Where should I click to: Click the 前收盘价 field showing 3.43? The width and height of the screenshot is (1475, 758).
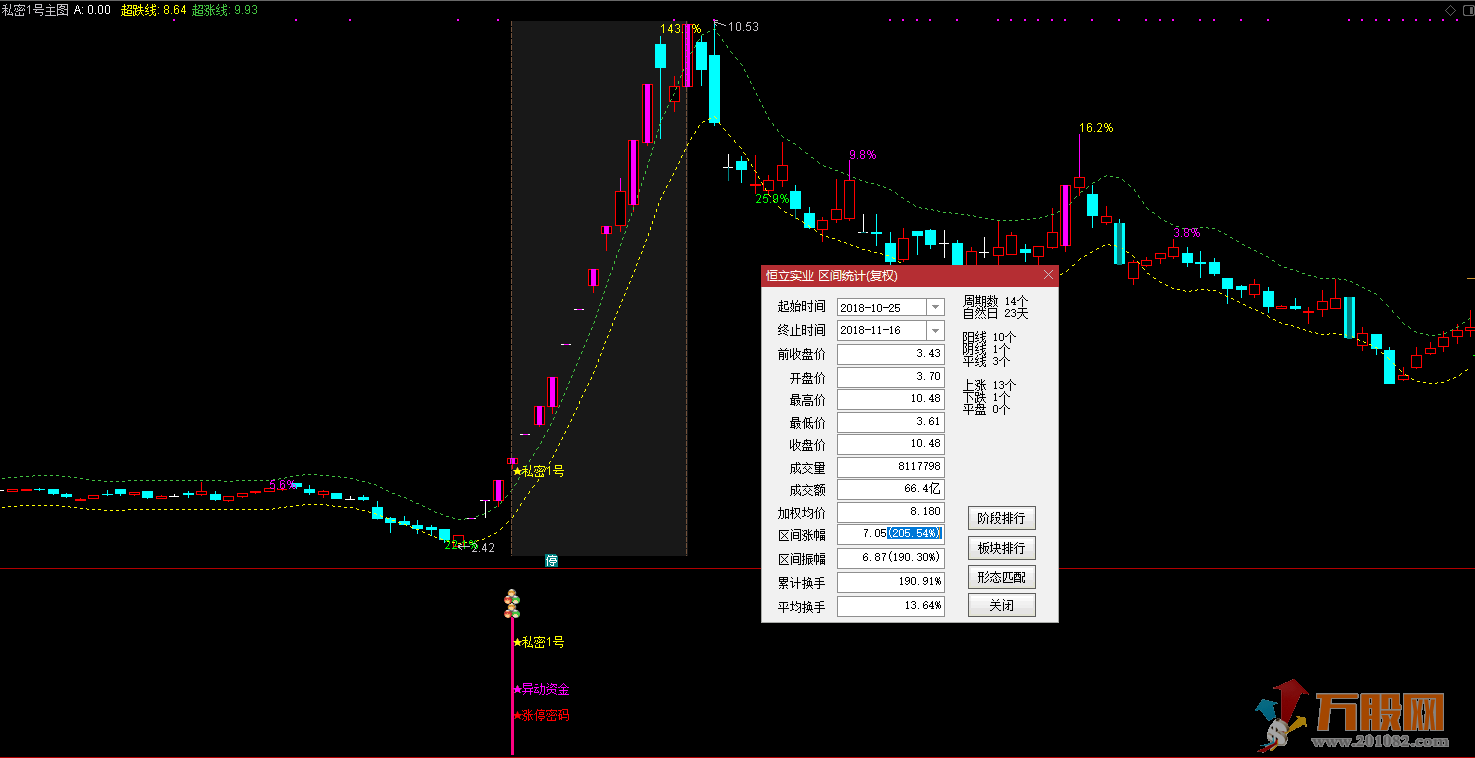click(890, 354)
